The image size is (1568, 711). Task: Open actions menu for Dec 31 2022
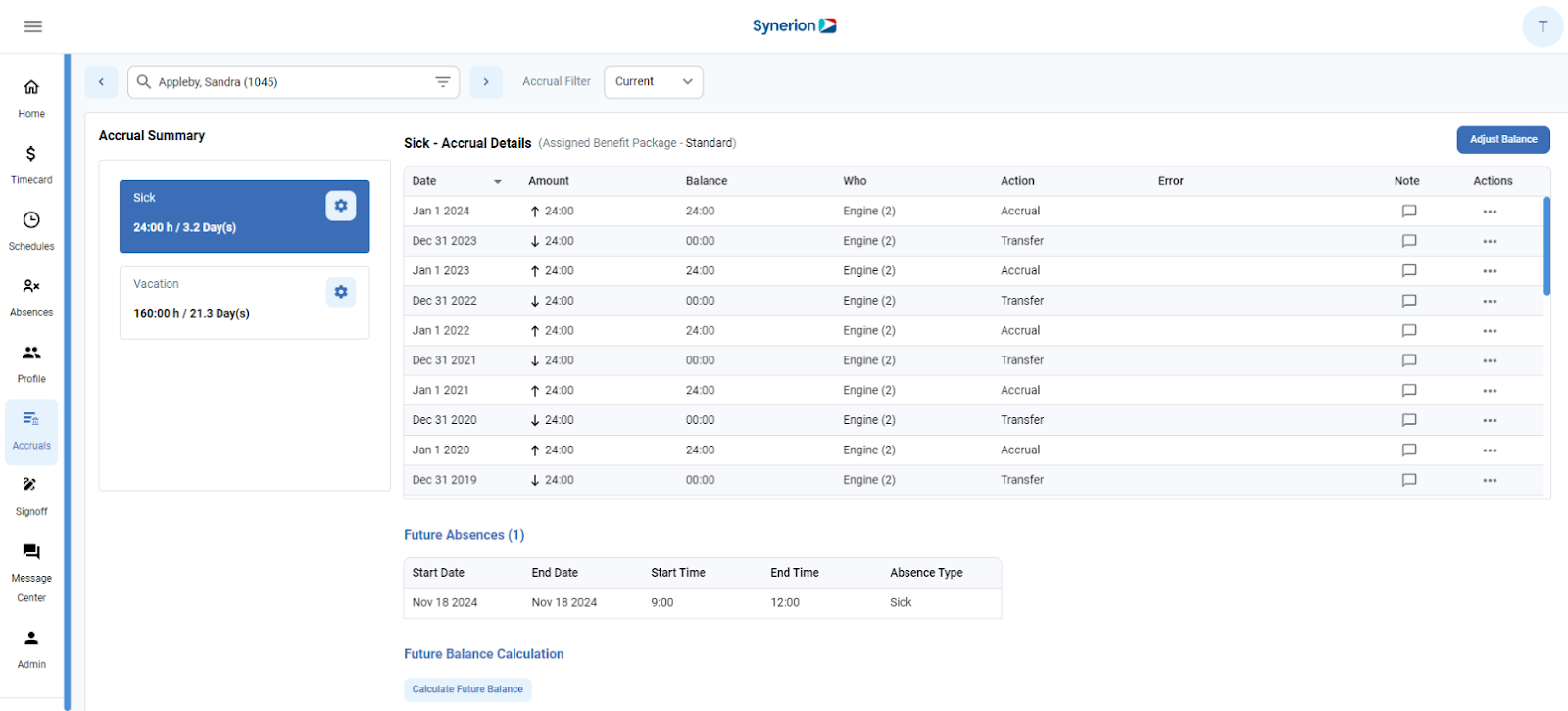pyautogui.click(x=1490, y=301)
